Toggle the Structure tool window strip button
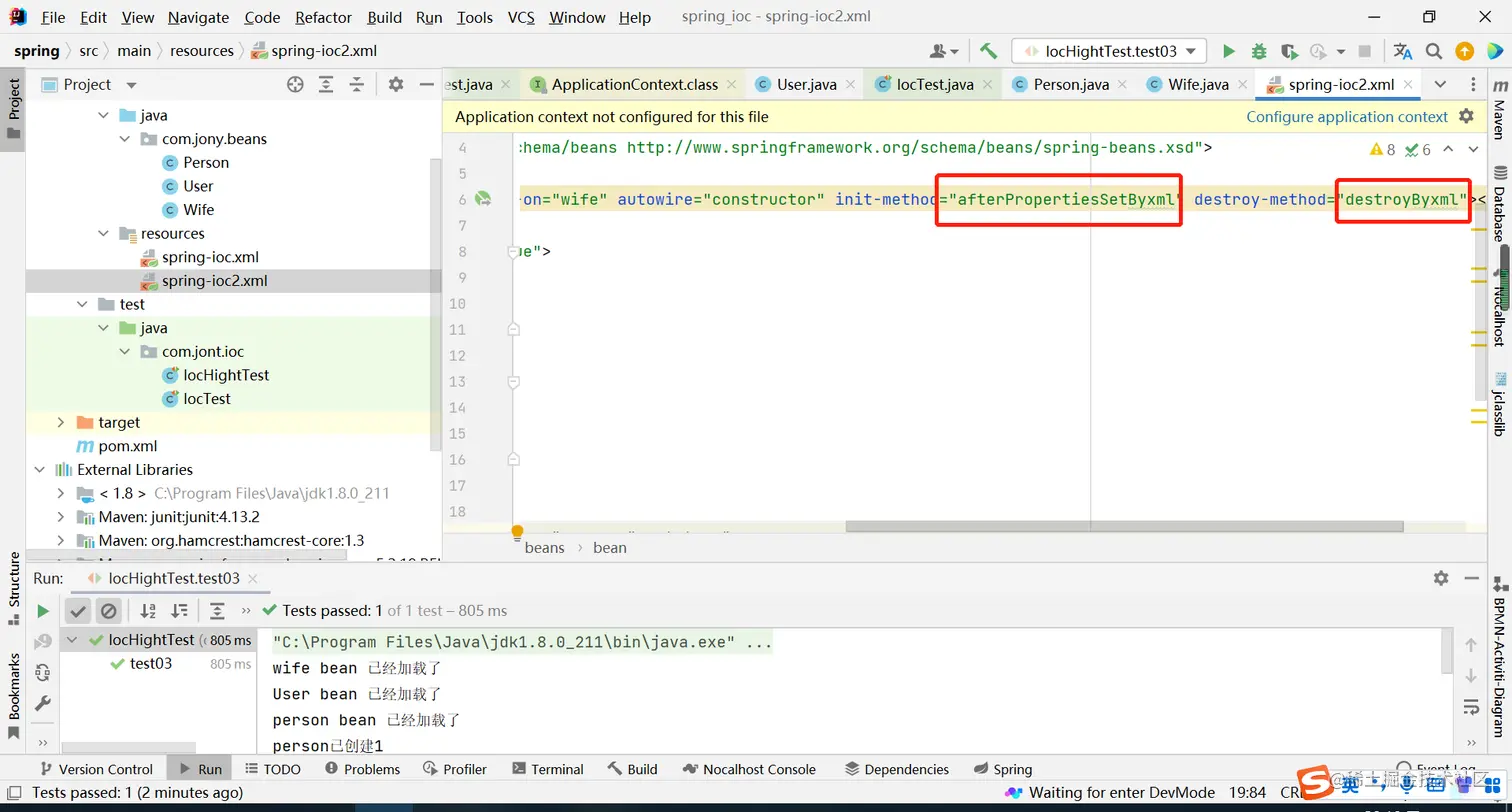Screen dimensions: 1512x812 tap(14, 588)
